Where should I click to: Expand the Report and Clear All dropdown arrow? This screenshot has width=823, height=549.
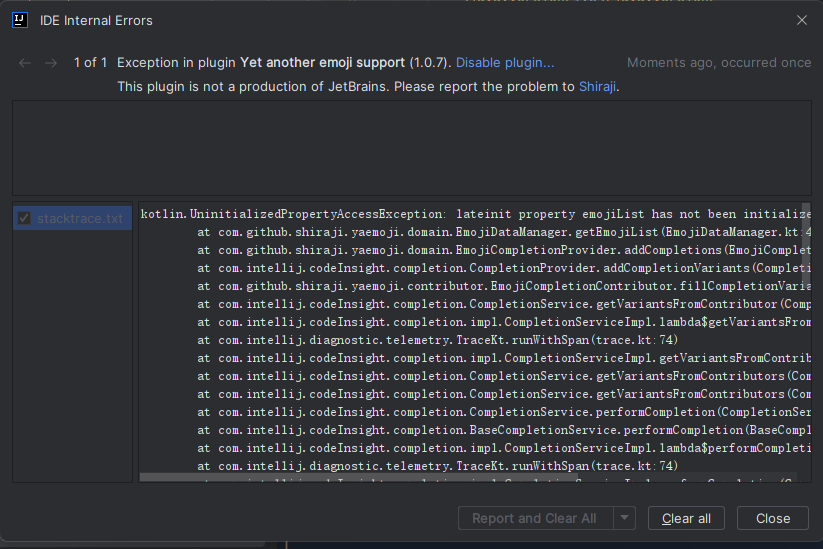point(624,518)
